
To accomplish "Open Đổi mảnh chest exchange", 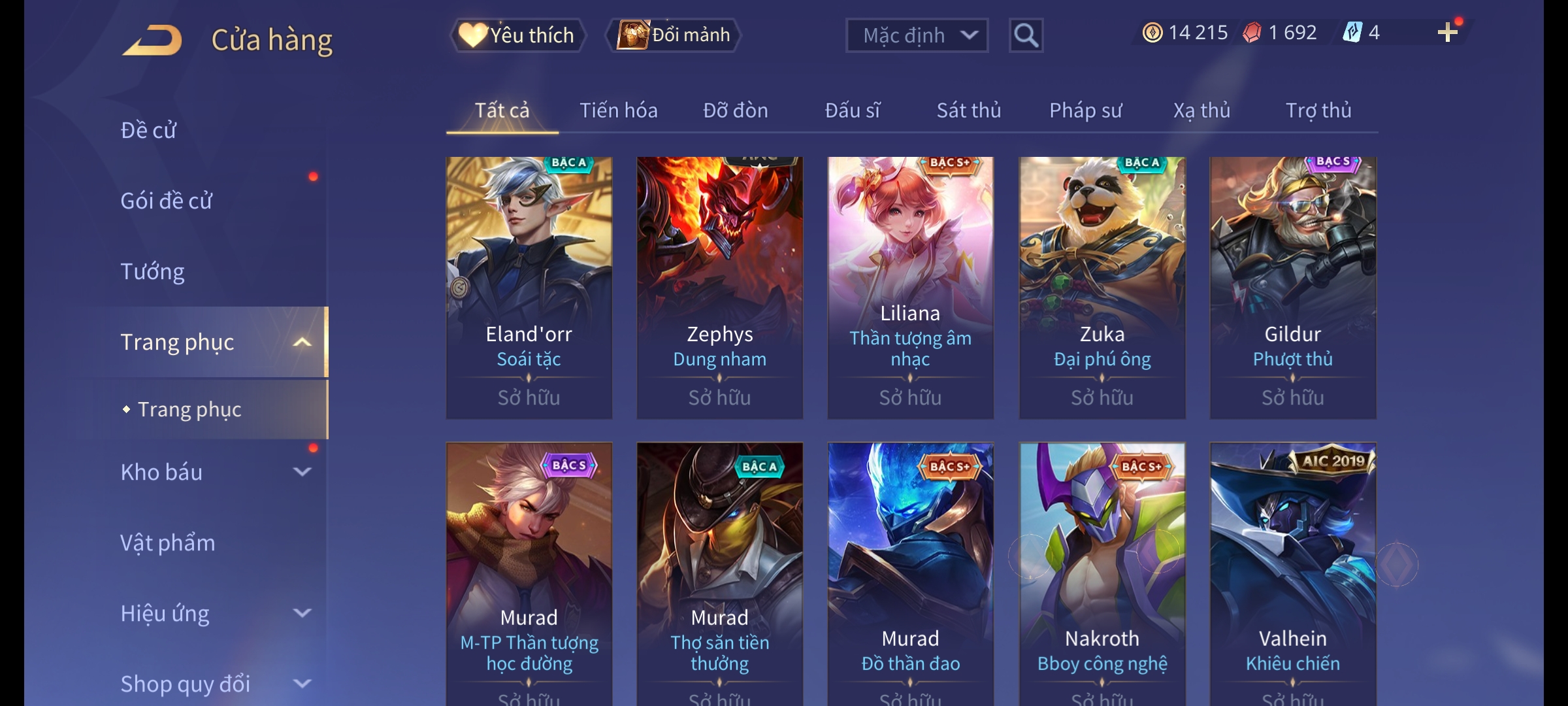I will click(674, 35).
